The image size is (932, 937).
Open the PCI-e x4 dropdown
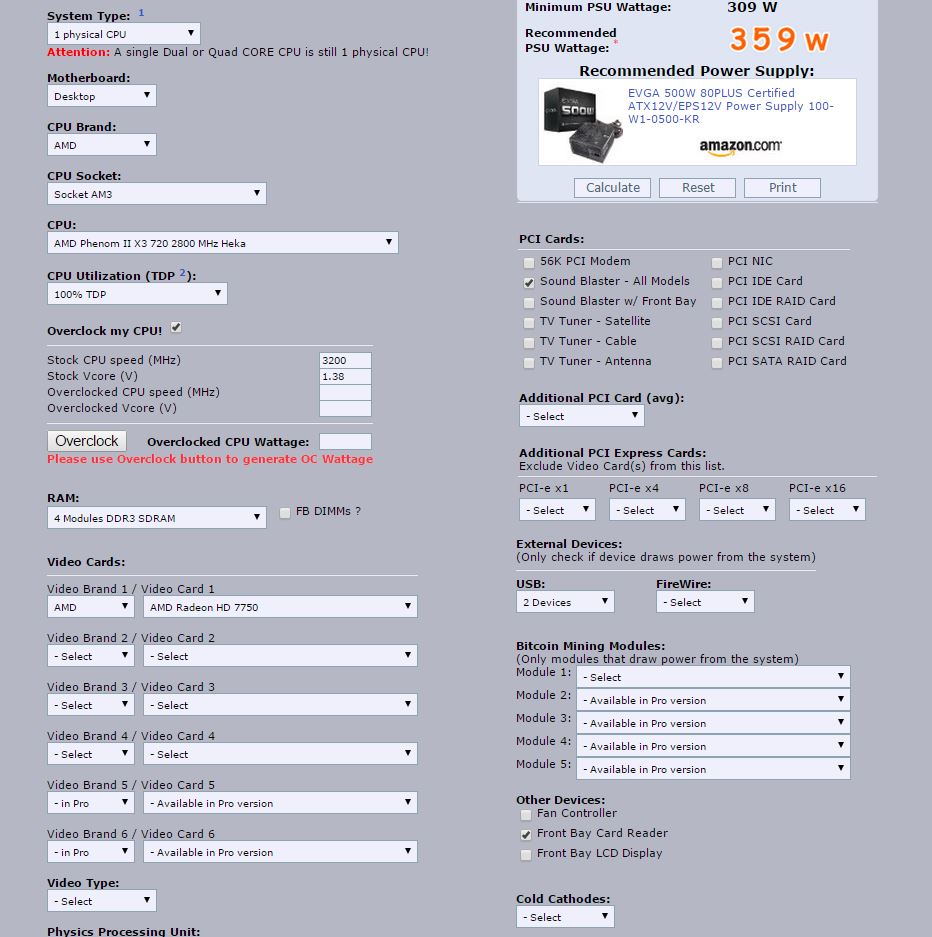coord(647,510)
